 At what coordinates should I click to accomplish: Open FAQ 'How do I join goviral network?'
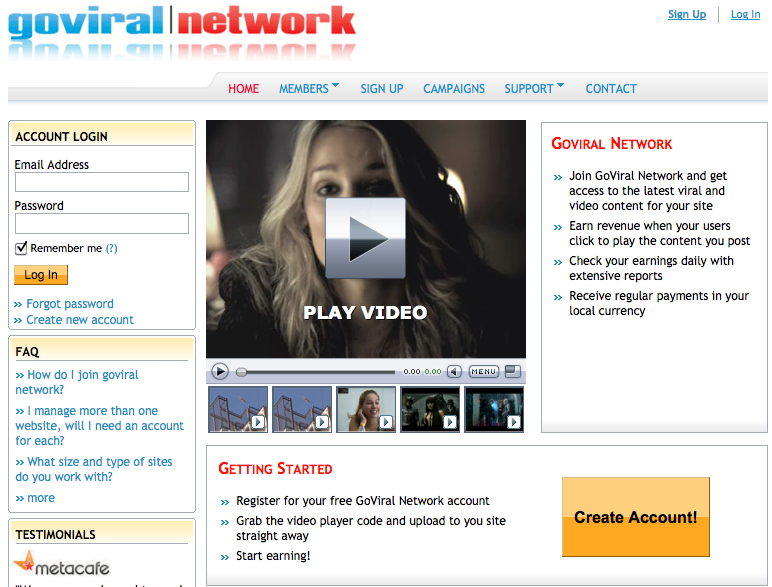pos(77,382)
